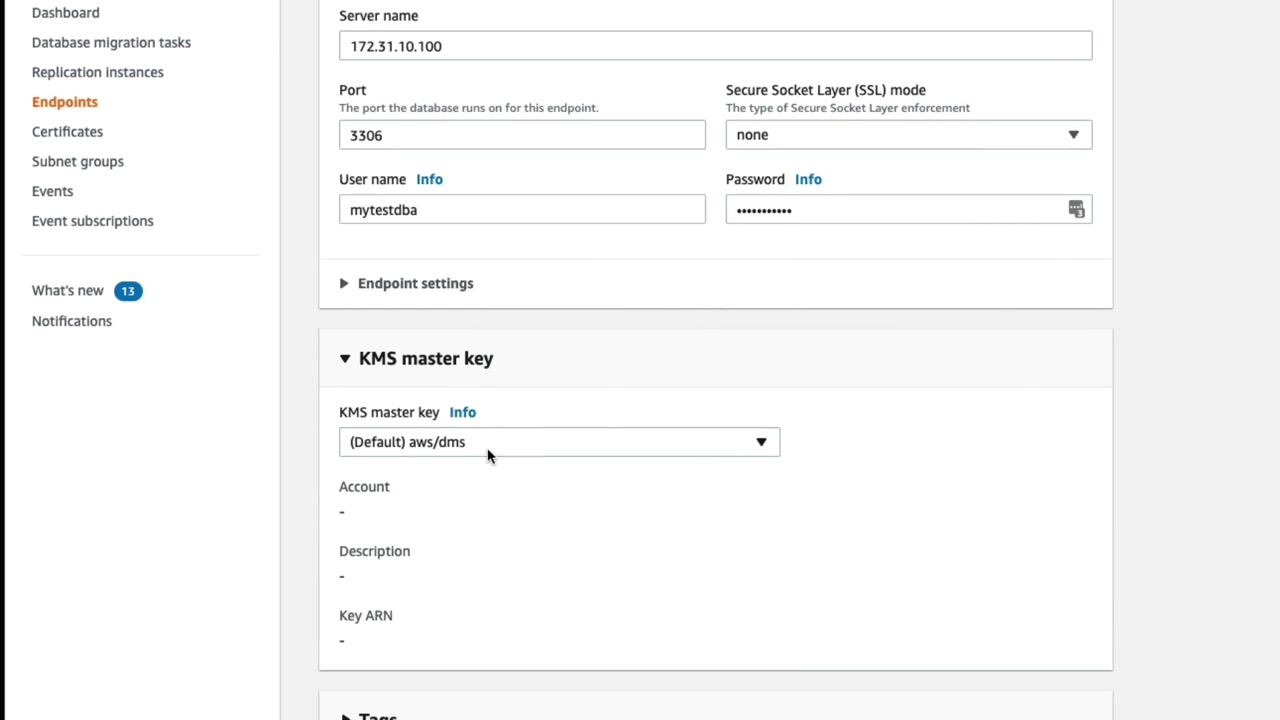Click the Info link beside User name
The width and height of the screenshot is (1280, 720).
[x=429, y=179]
